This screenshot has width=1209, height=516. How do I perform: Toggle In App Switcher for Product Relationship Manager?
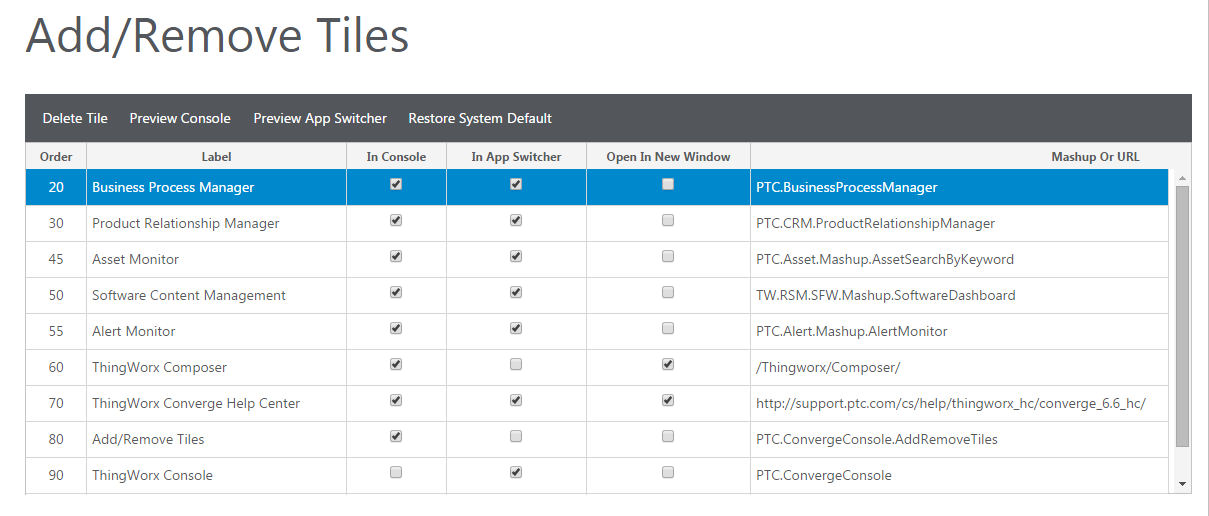click(516, 220)
